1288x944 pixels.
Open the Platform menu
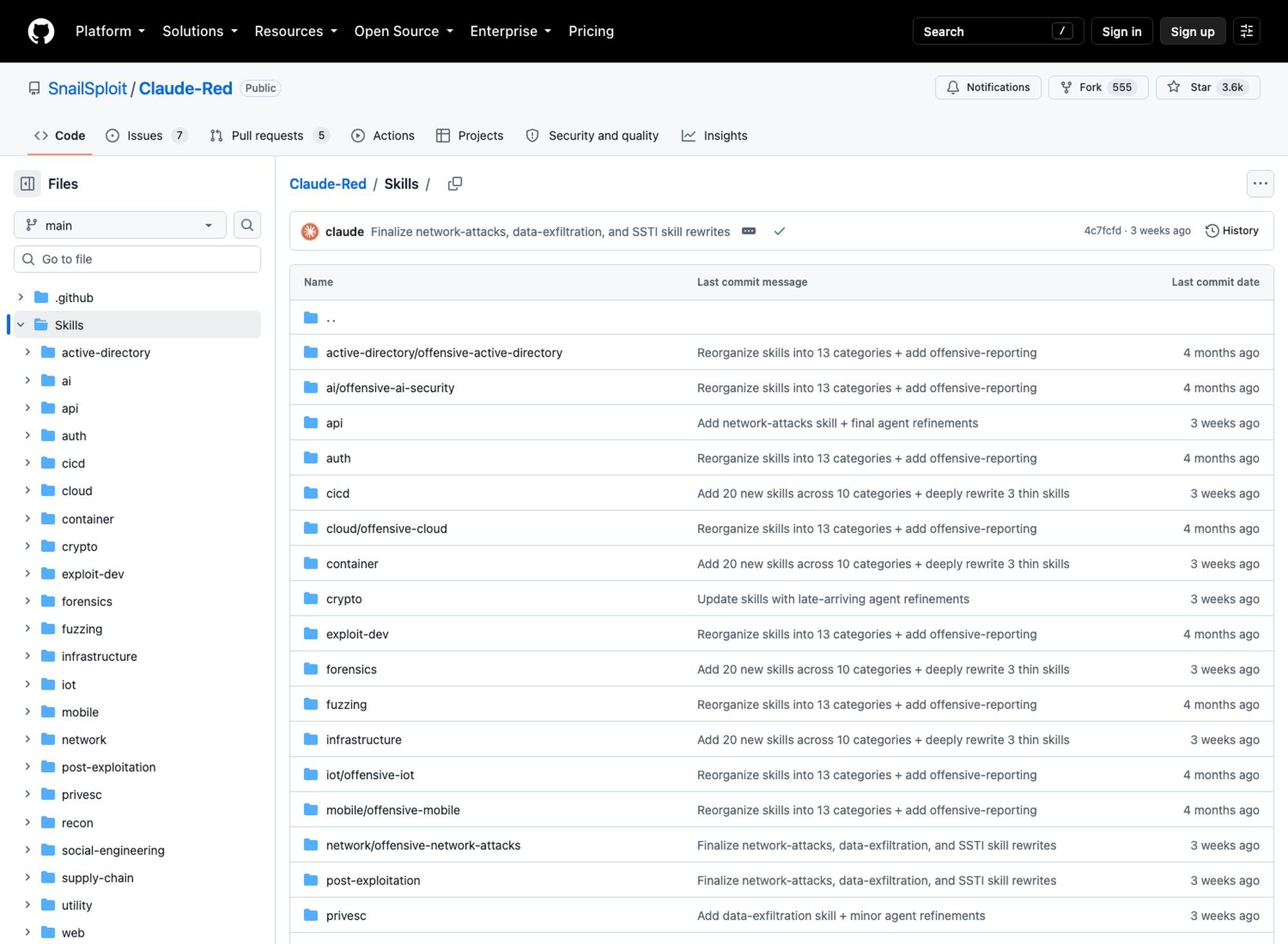(x=110, y=31)
